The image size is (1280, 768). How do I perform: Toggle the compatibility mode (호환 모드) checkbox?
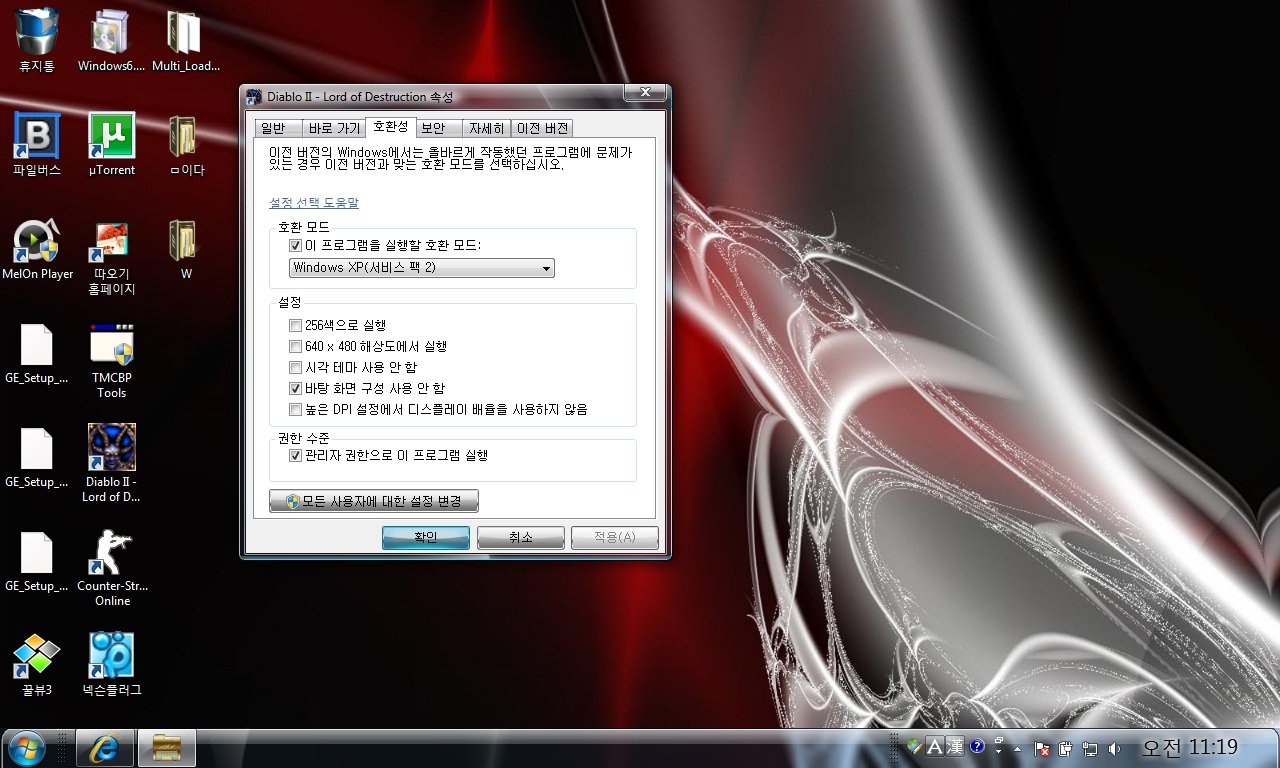coord(295,245)
